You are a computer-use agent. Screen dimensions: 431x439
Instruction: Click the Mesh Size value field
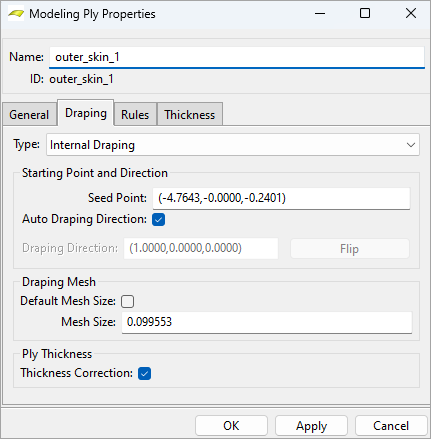tap(267, 322)
